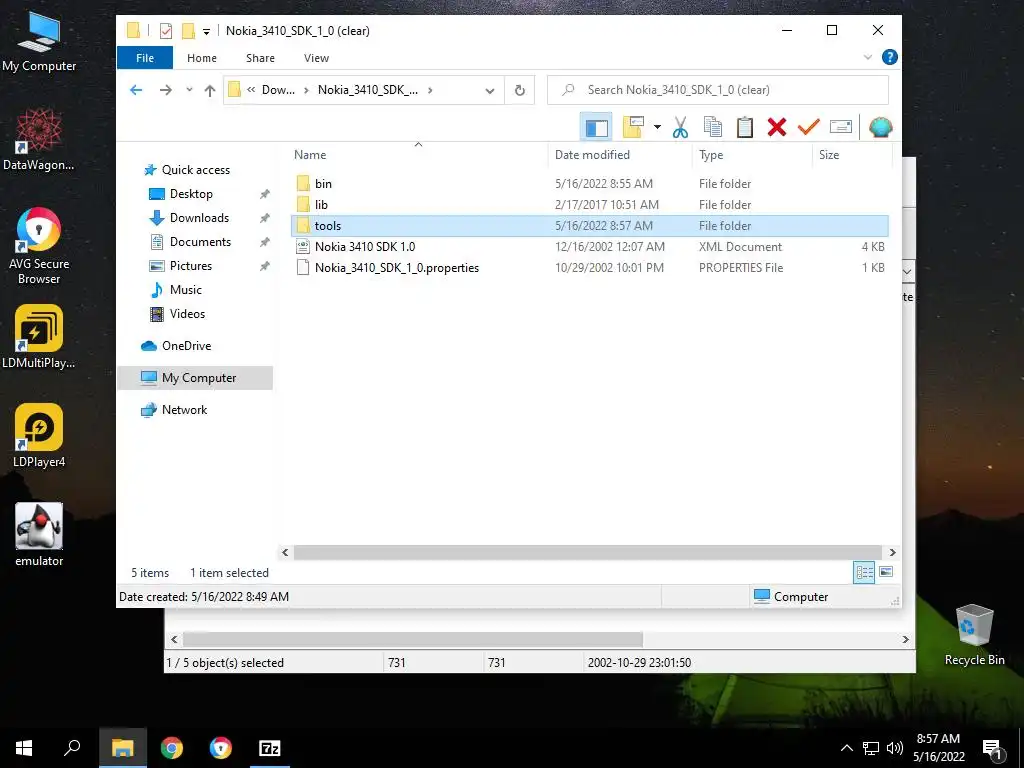Expand the address bar history dropdown
1024x768 pixels.
click(490, 91)
